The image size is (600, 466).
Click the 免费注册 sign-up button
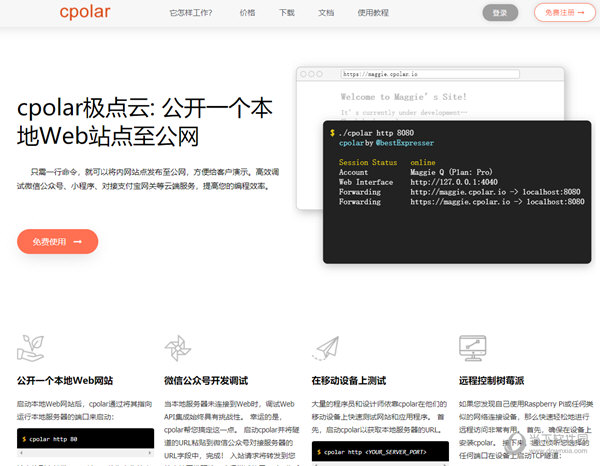(x=565, y=13)
